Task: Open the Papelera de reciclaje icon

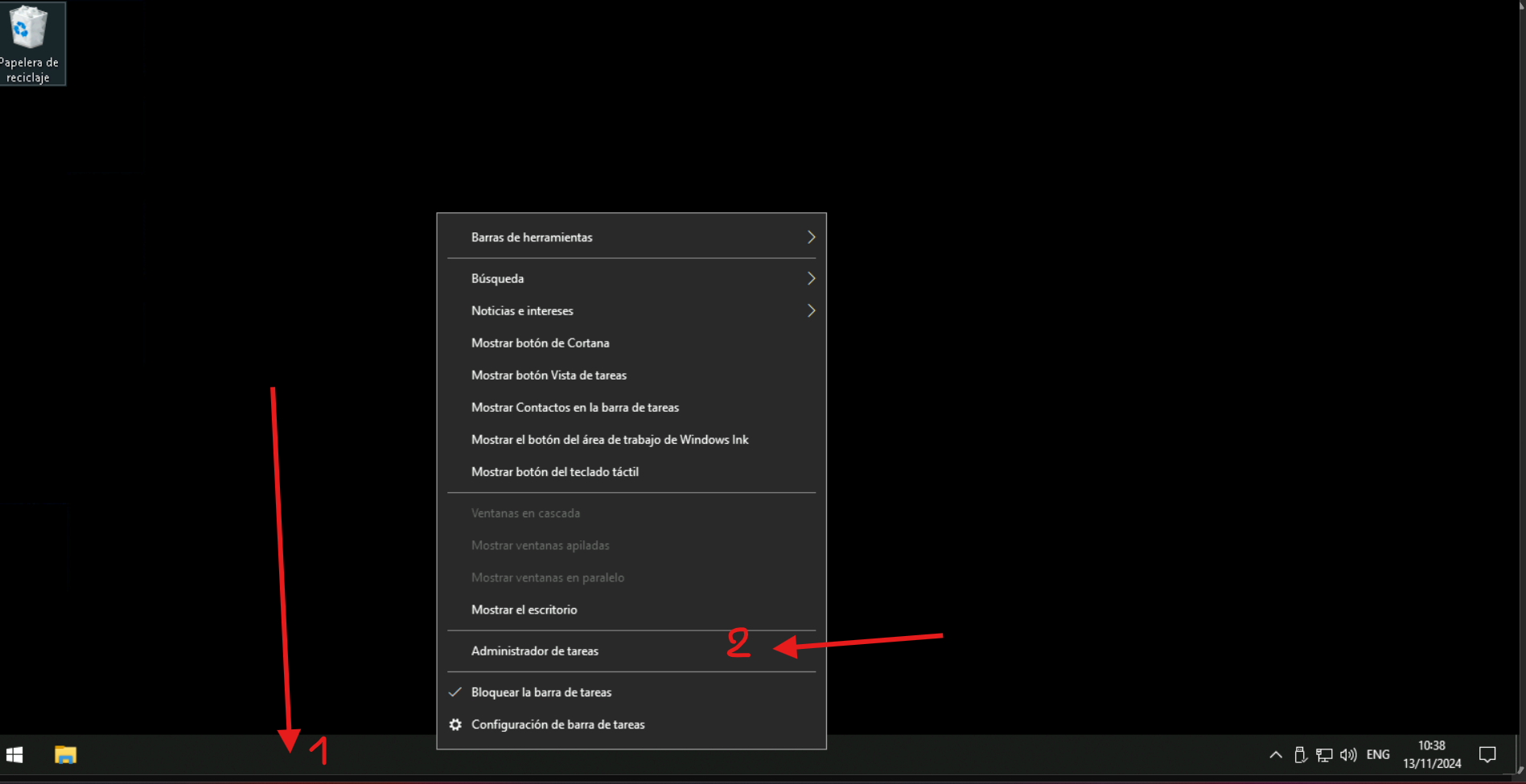Action: tap(30, 43)
